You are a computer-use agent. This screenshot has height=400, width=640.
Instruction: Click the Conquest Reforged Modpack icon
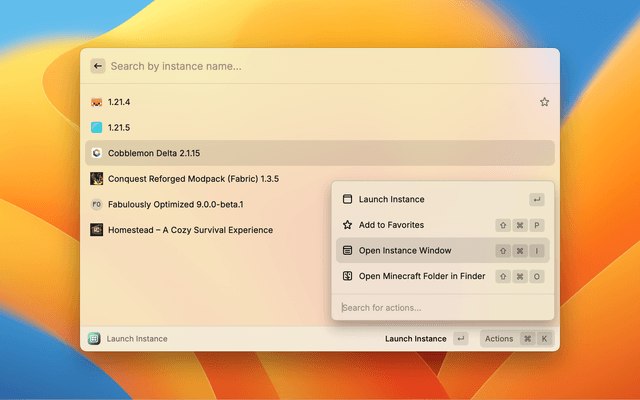pyautogui.click(x=96, y=179)
